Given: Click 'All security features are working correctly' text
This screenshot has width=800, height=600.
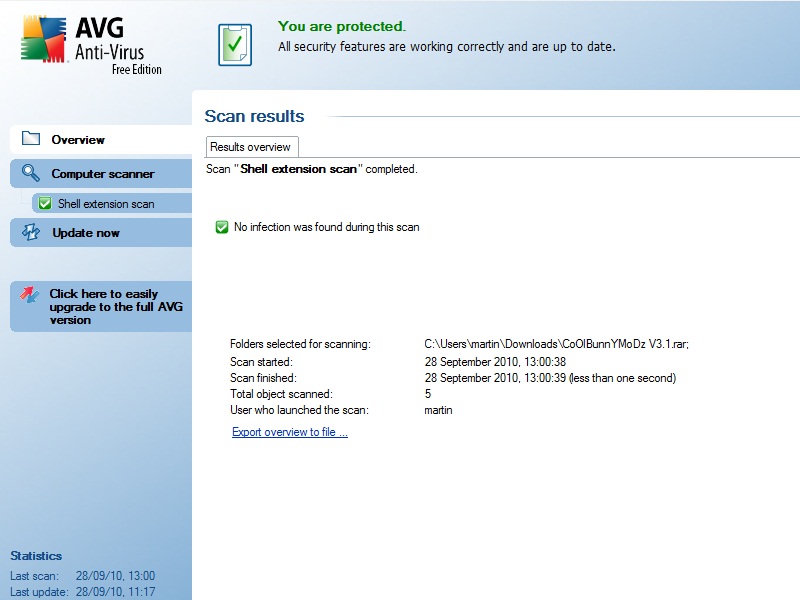Looking at the screenshot, I should coord(446,46).
